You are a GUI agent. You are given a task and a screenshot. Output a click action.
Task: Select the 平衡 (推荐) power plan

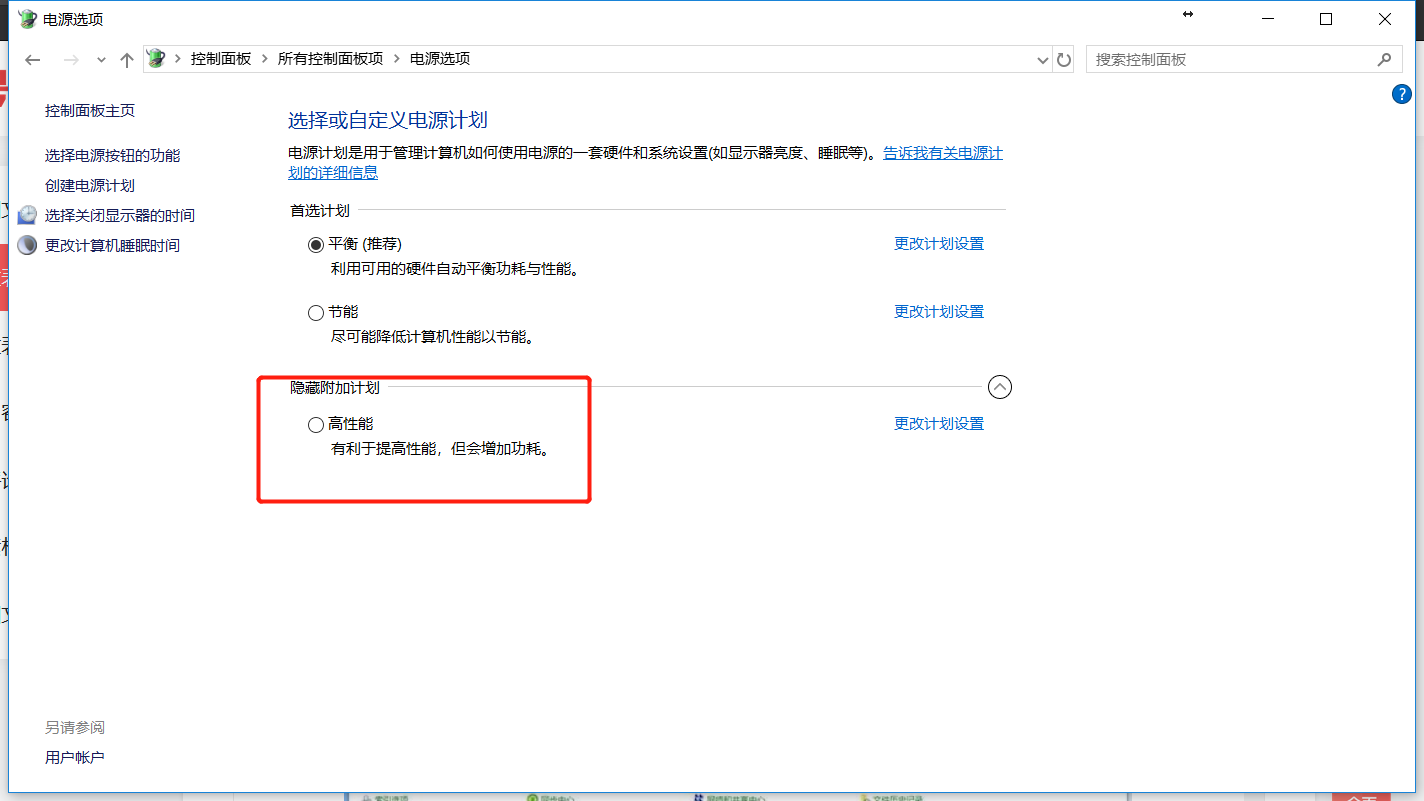coord(315,243)
